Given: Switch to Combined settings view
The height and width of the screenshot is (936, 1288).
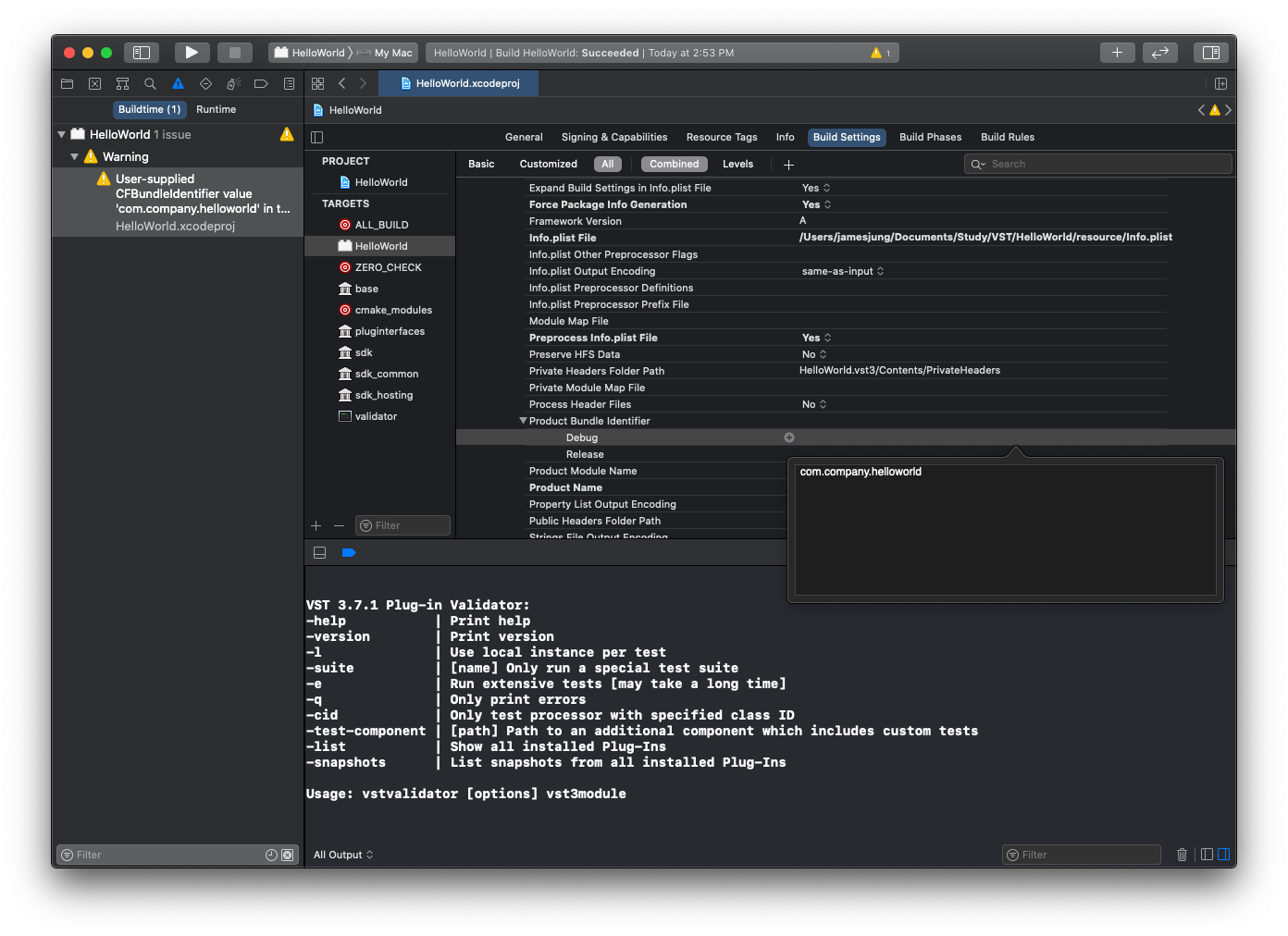Looking at the screenshot, I should (x=675, y=164).
